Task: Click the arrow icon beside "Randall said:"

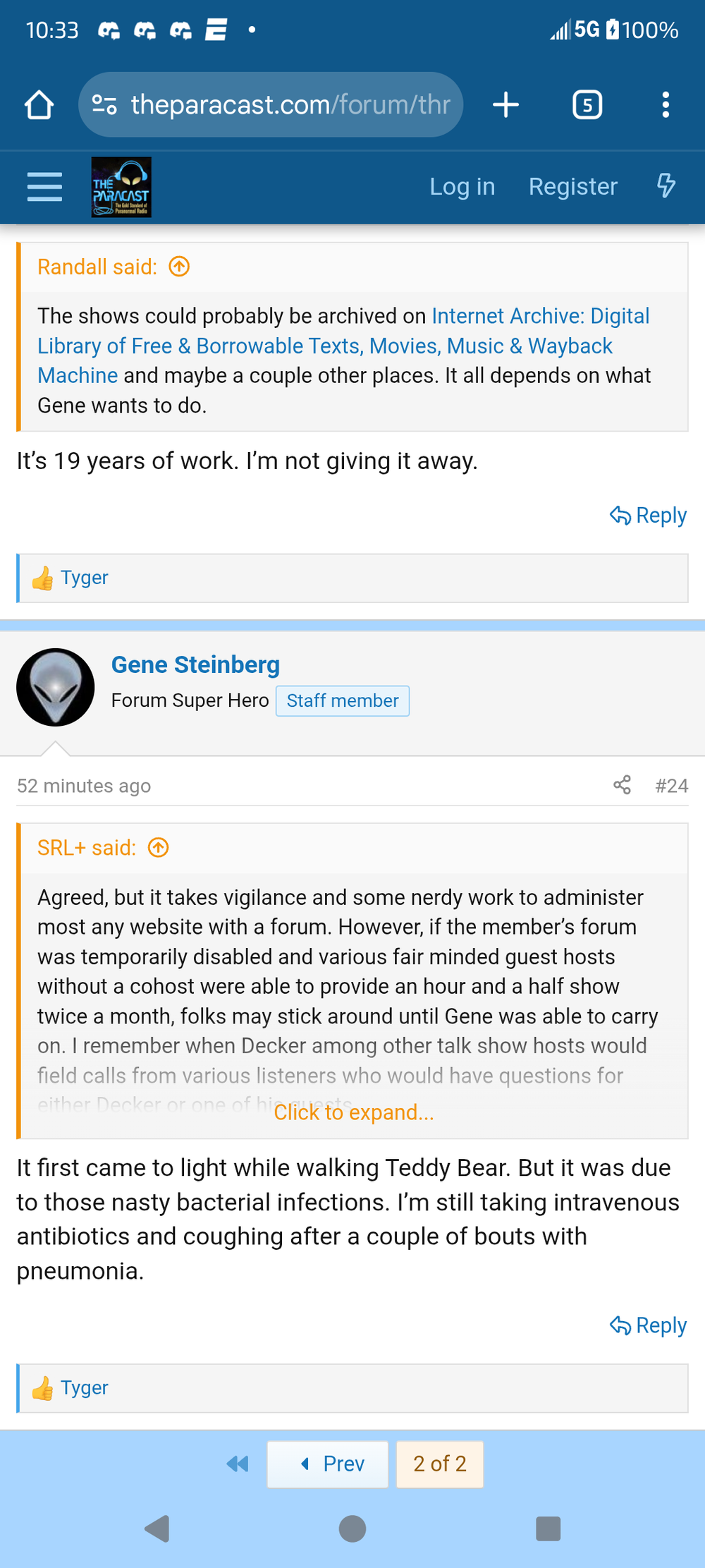Action: (x=180, y=267)
